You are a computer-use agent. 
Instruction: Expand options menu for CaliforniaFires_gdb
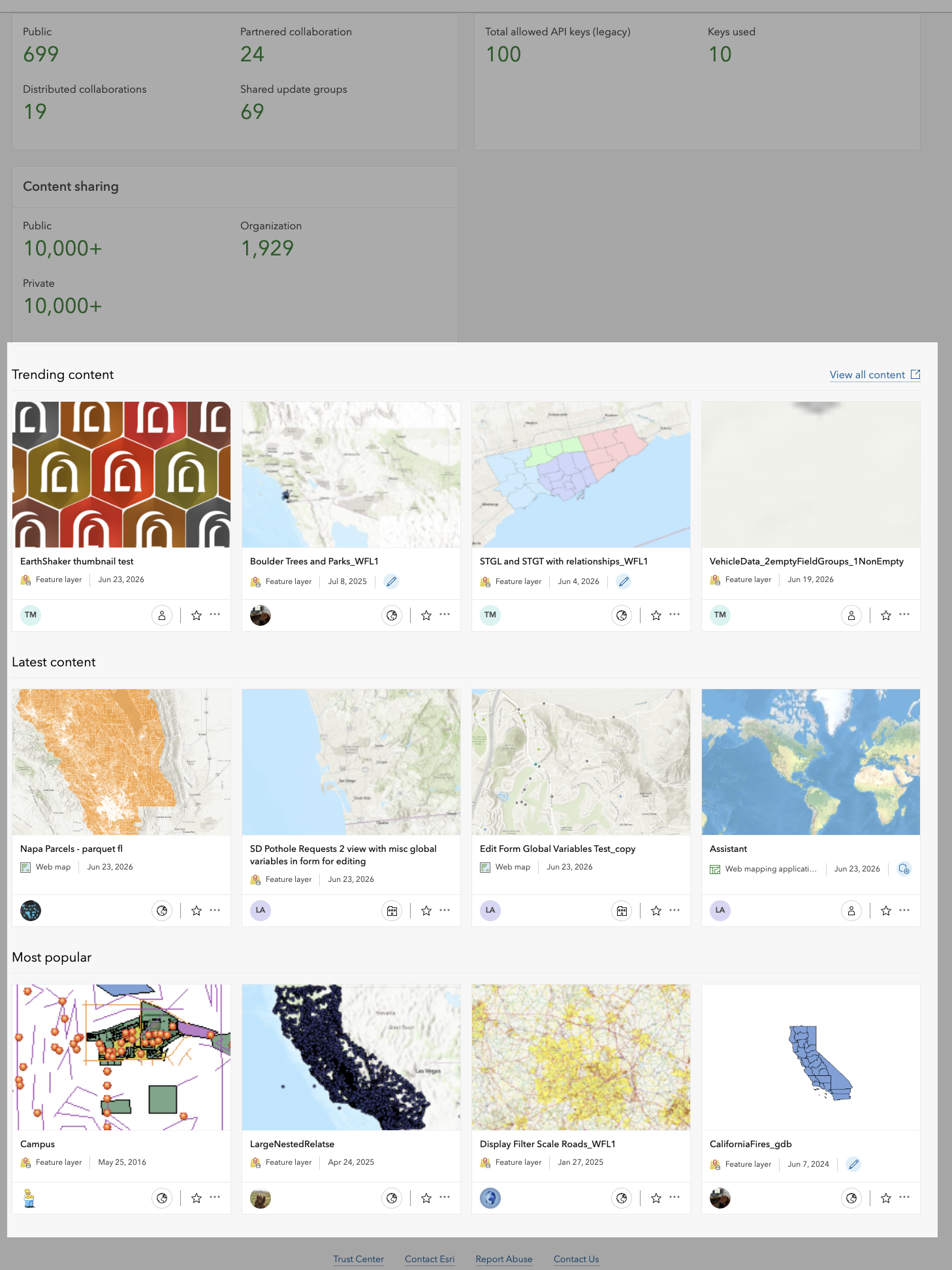(x=904, y=1197)
